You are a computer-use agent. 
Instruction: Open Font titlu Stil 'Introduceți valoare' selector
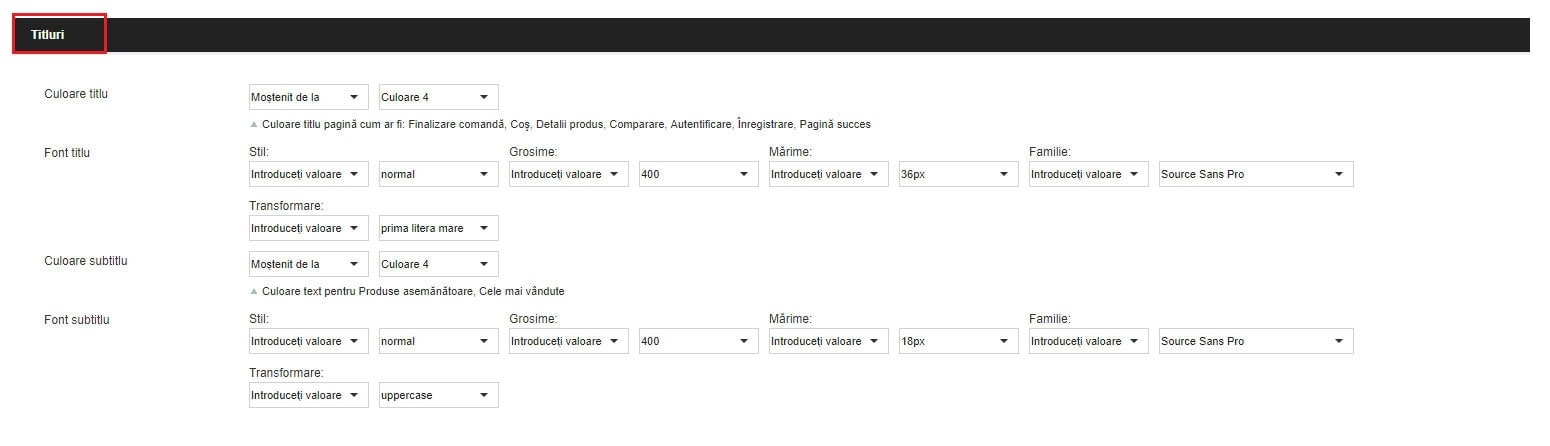[x=308, y=174]
